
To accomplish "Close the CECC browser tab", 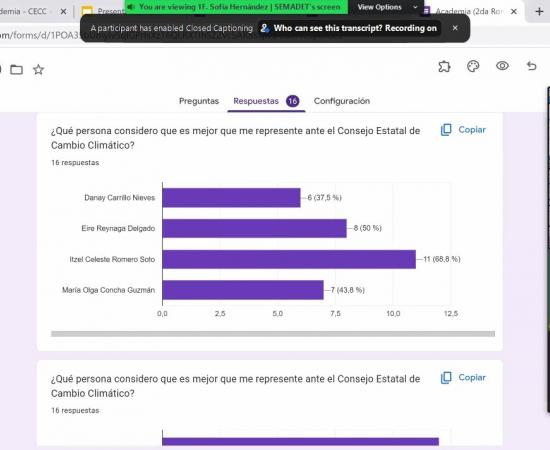I will click(63, 12).
